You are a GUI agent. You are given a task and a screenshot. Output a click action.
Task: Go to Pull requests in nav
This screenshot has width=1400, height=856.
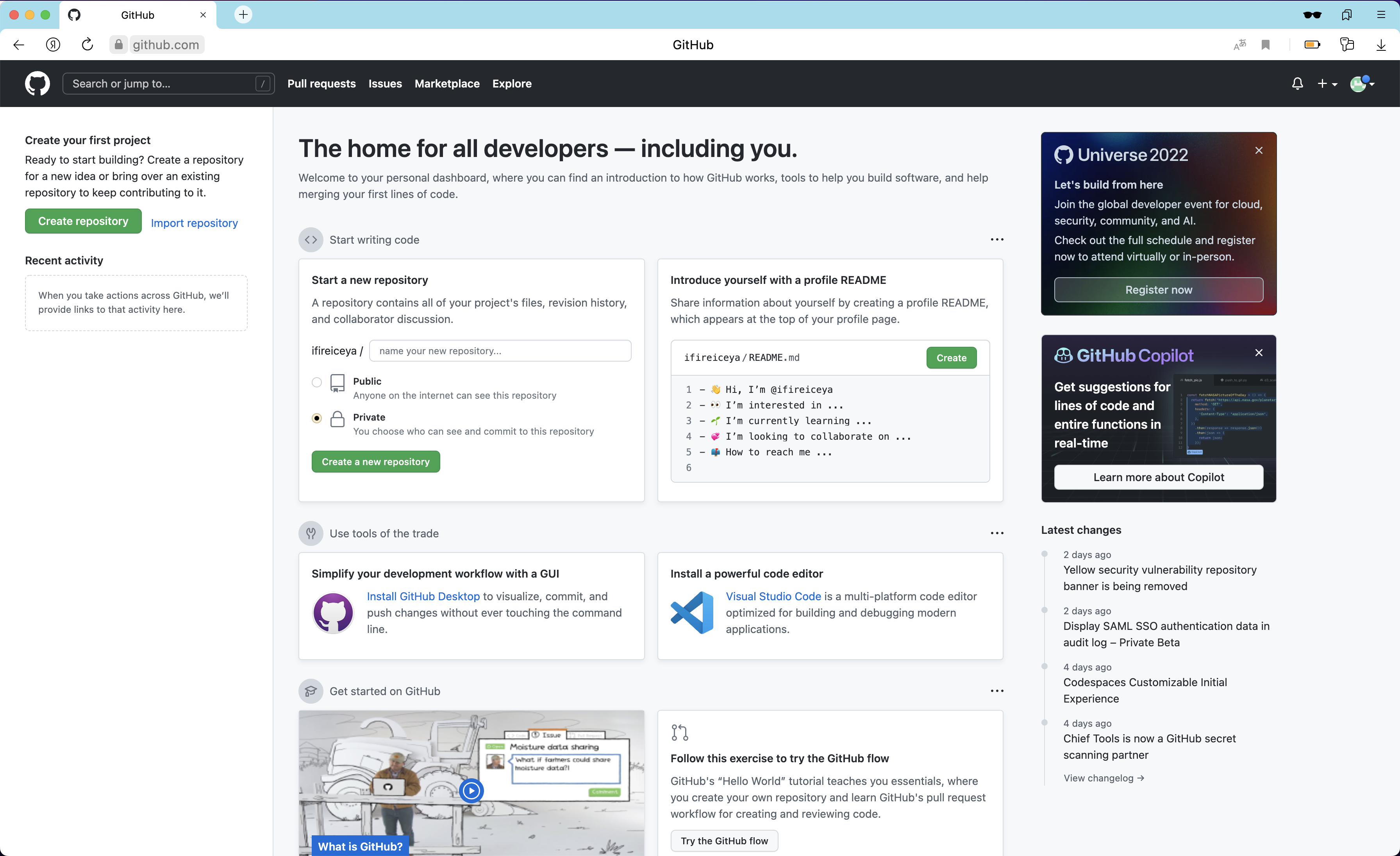pos(321,84)
